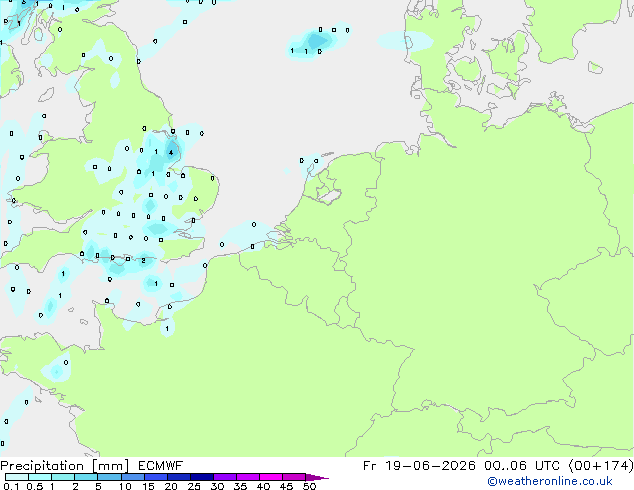634x490 pixels.
Task: Pick the 35–40 mm legend swatch
Action: coord(248,477)
